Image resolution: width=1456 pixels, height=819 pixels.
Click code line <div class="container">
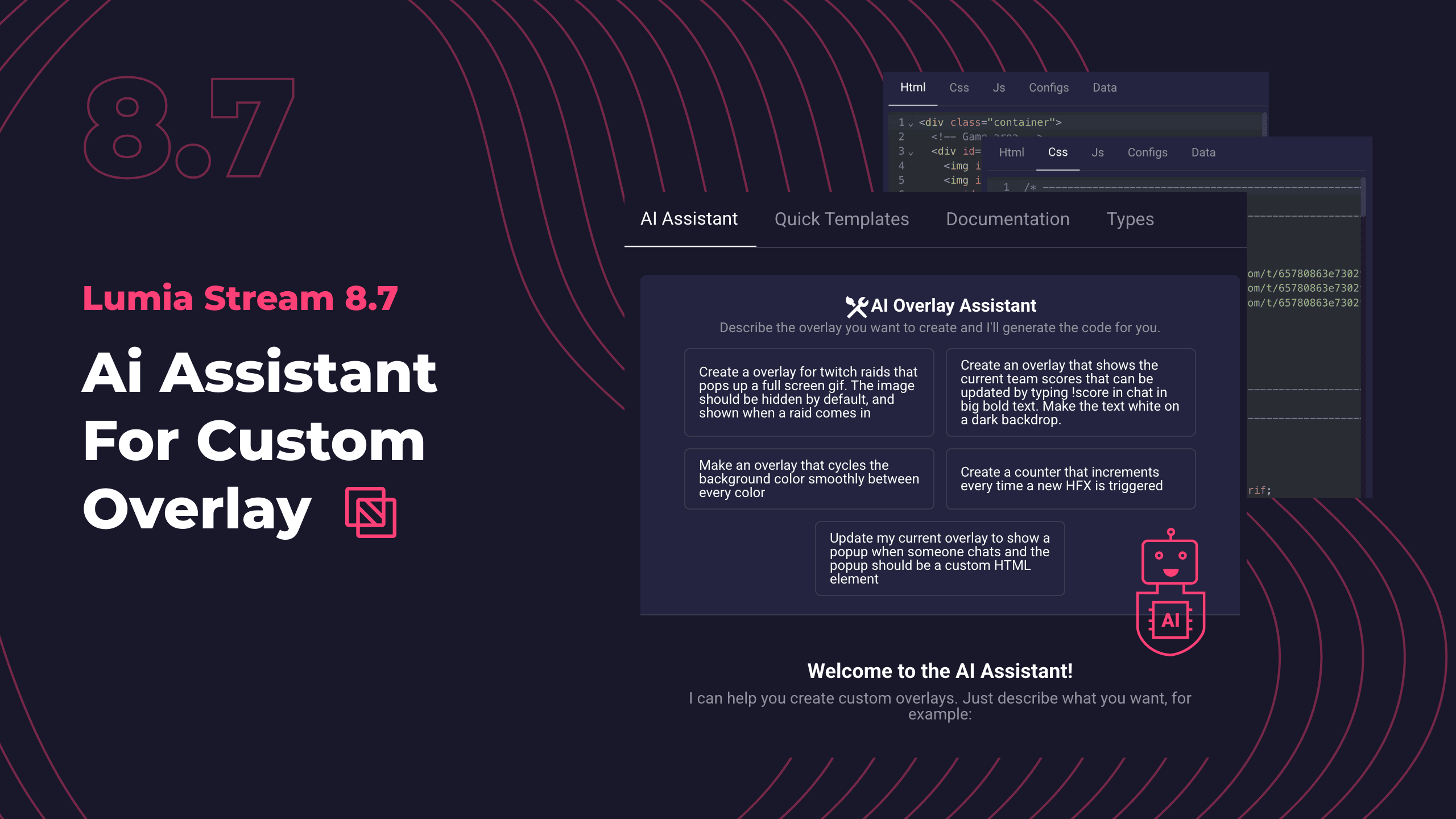pyautogui.click(x=990, y=122)
